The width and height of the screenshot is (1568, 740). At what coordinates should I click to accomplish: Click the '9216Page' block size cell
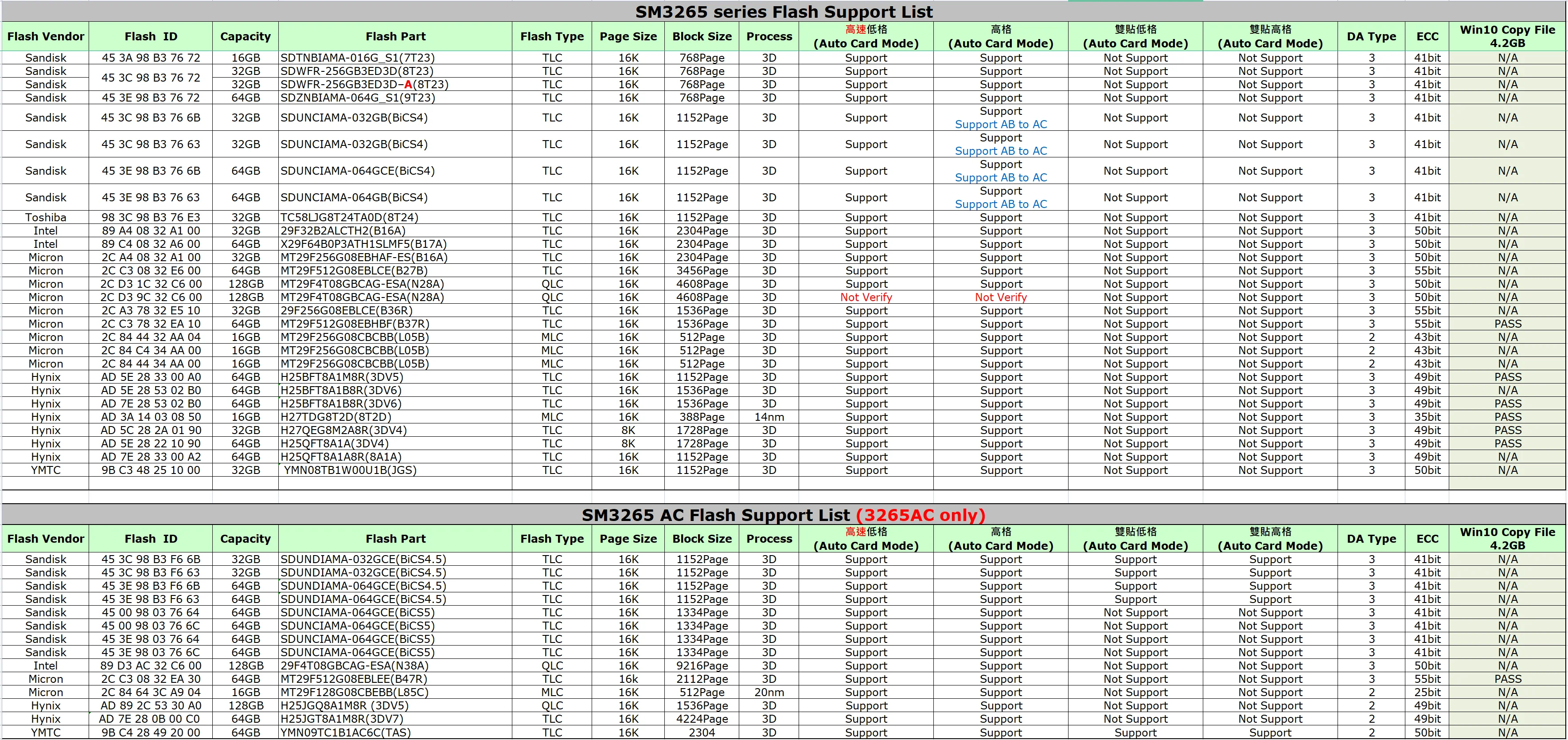[x=702, y=666]
